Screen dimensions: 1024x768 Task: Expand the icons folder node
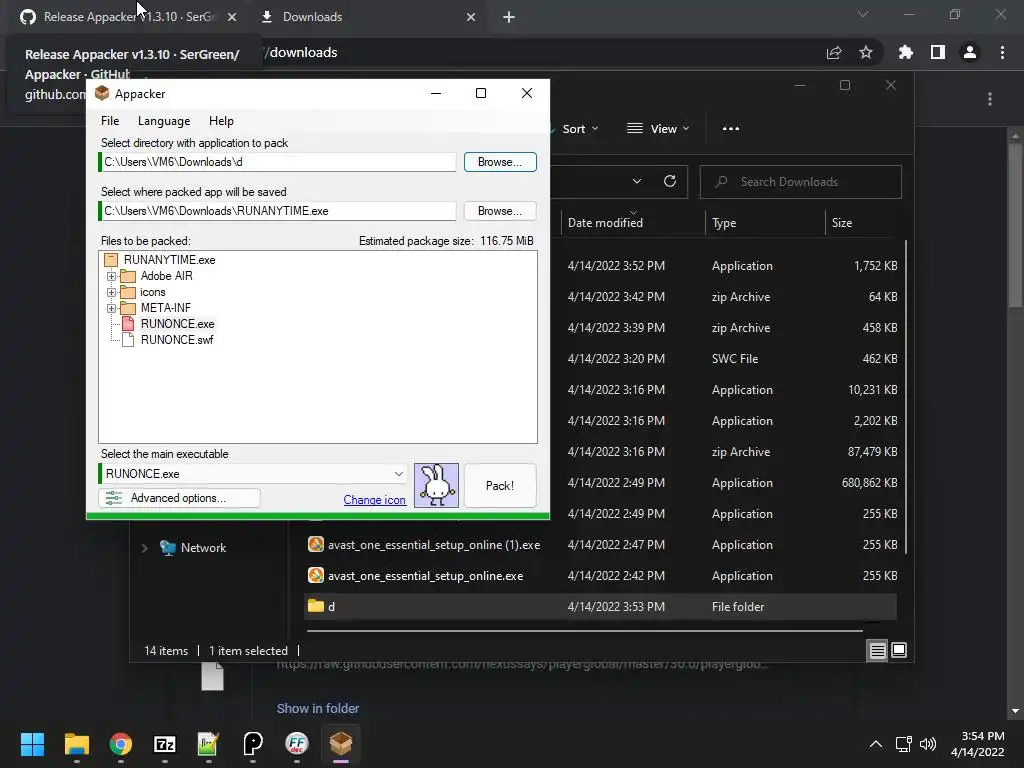pyautogui.click(x=112, y=292)
